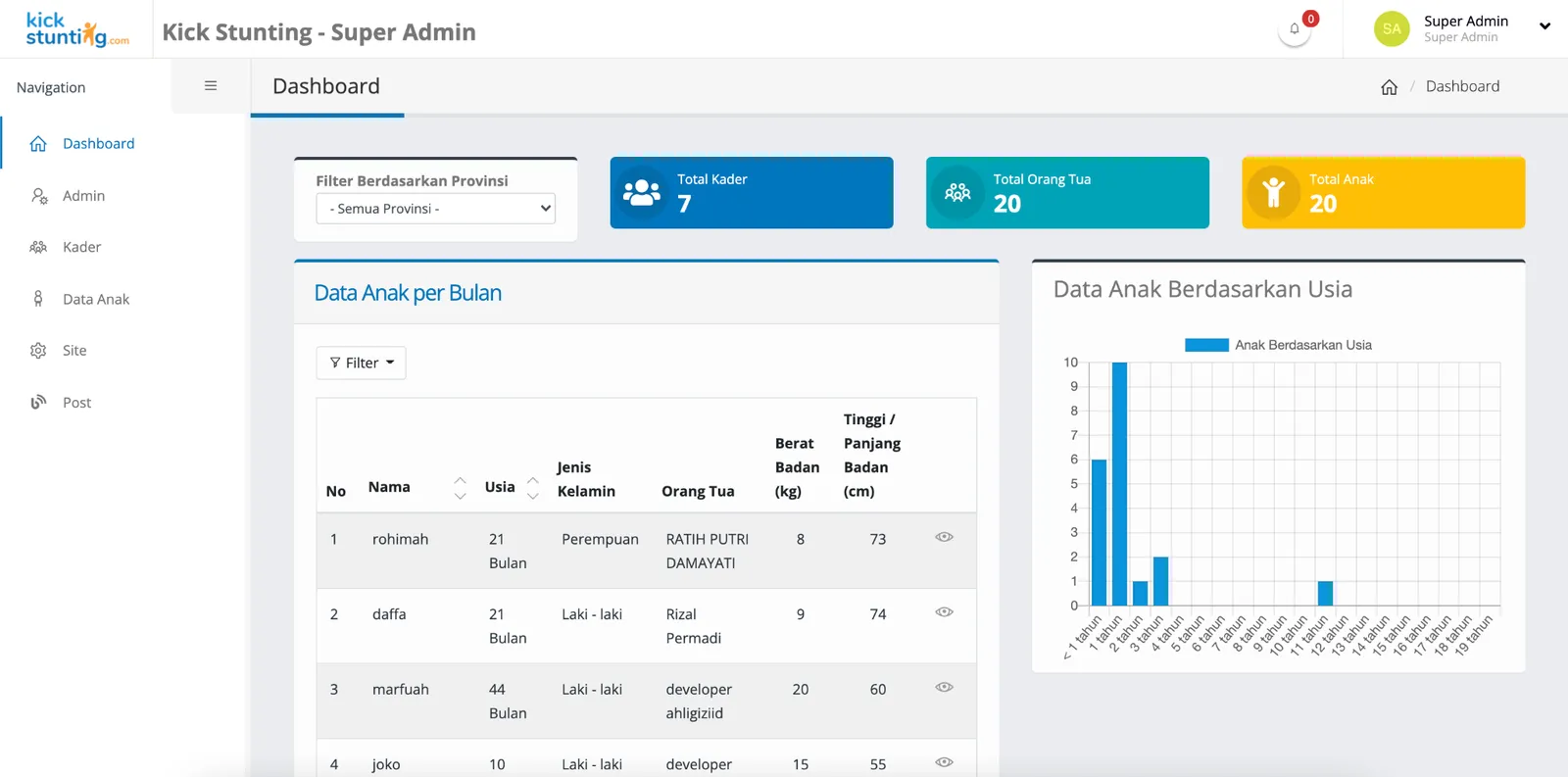View details of rohimah row via eye icon

coord(944,537)
